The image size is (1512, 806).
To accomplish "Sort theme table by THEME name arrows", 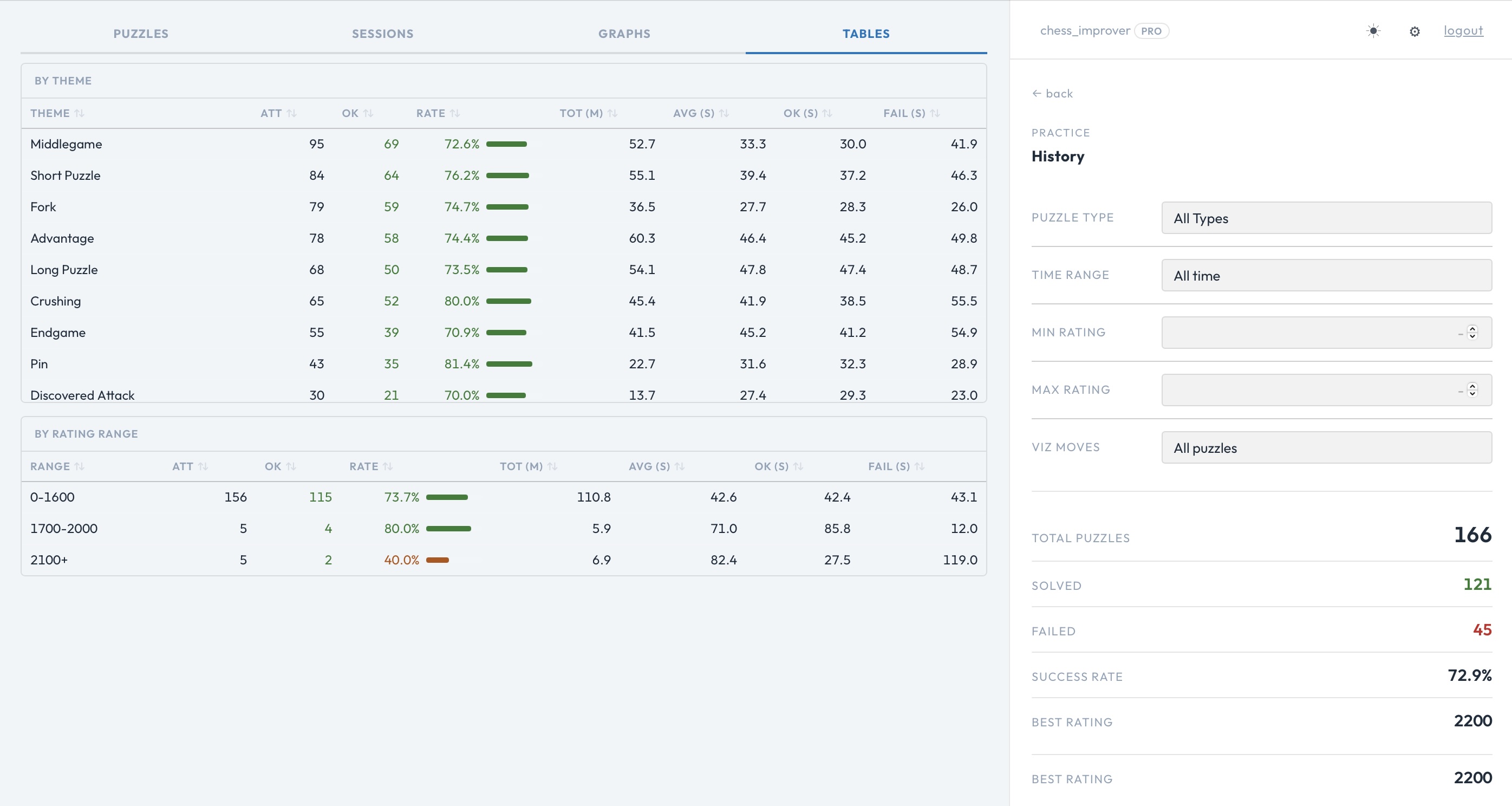I will pyautogui.click(x=79, y=113).
